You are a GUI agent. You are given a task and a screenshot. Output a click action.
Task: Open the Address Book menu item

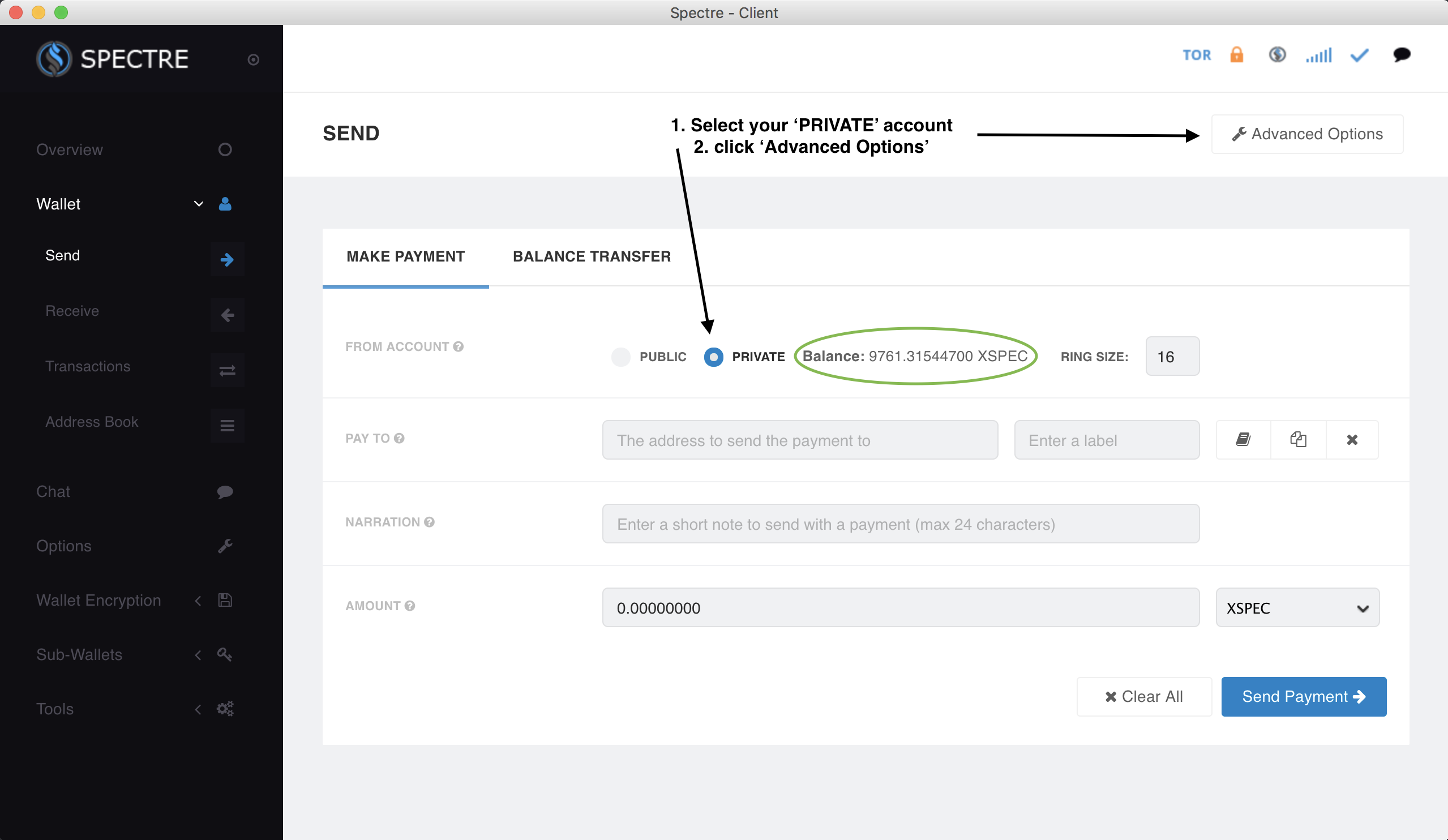point(92,422)
